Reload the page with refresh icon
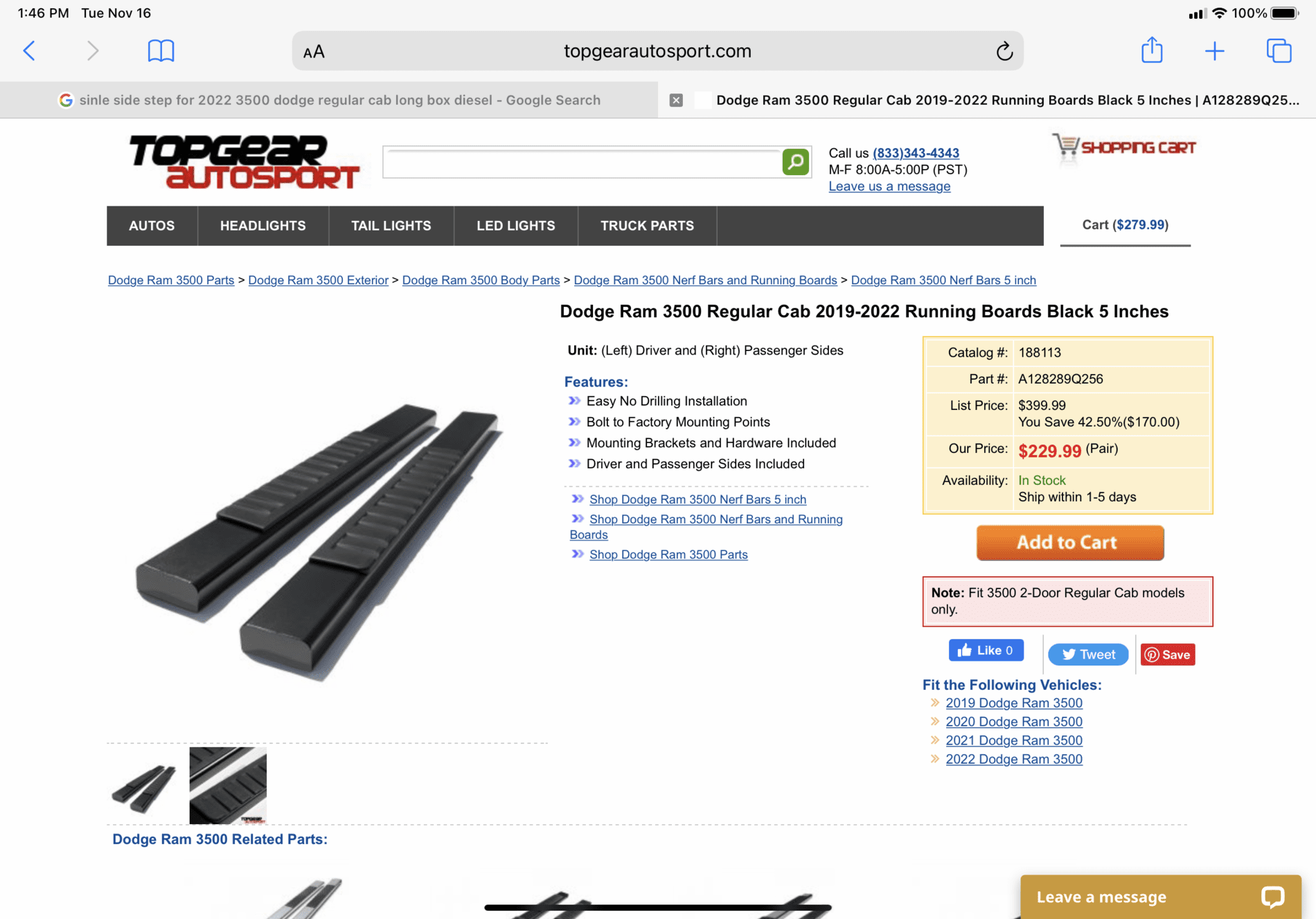 click(x=1004, y=51)
